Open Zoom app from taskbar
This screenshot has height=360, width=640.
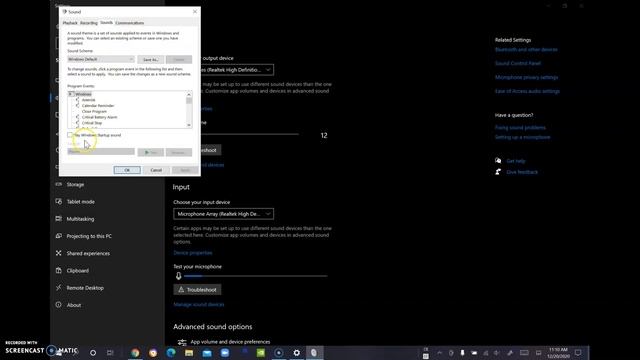(225, 353)
